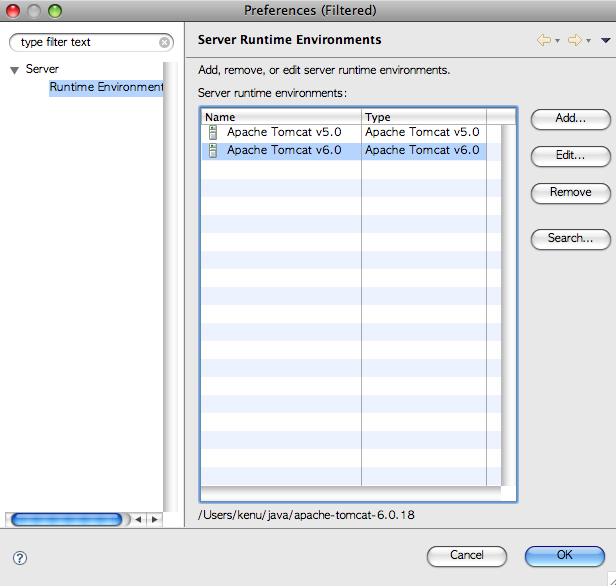
Task: Cancel the Preferences dialog
Action: click(467, 555)
